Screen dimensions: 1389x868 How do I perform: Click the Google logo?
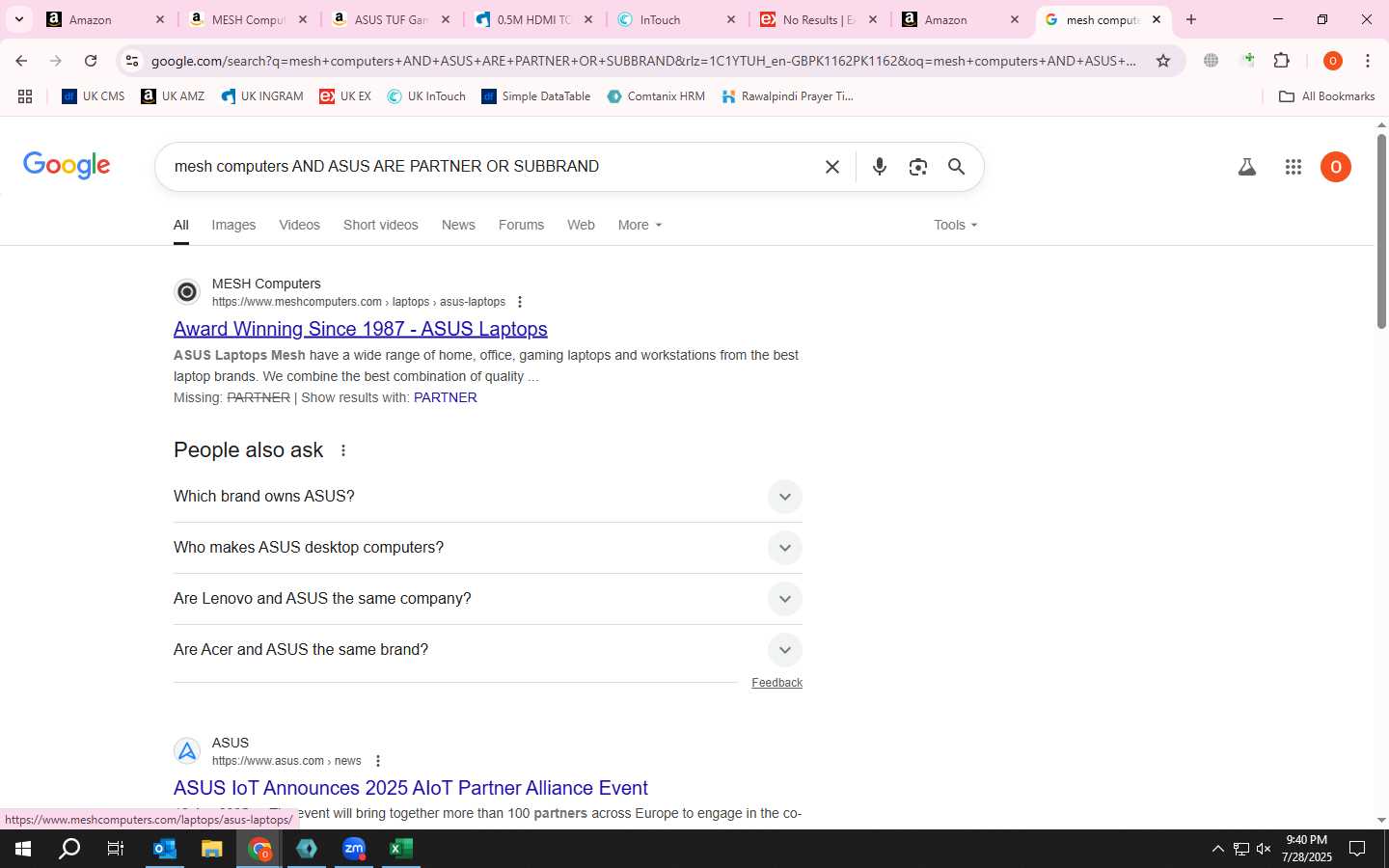tap(67, 165)
